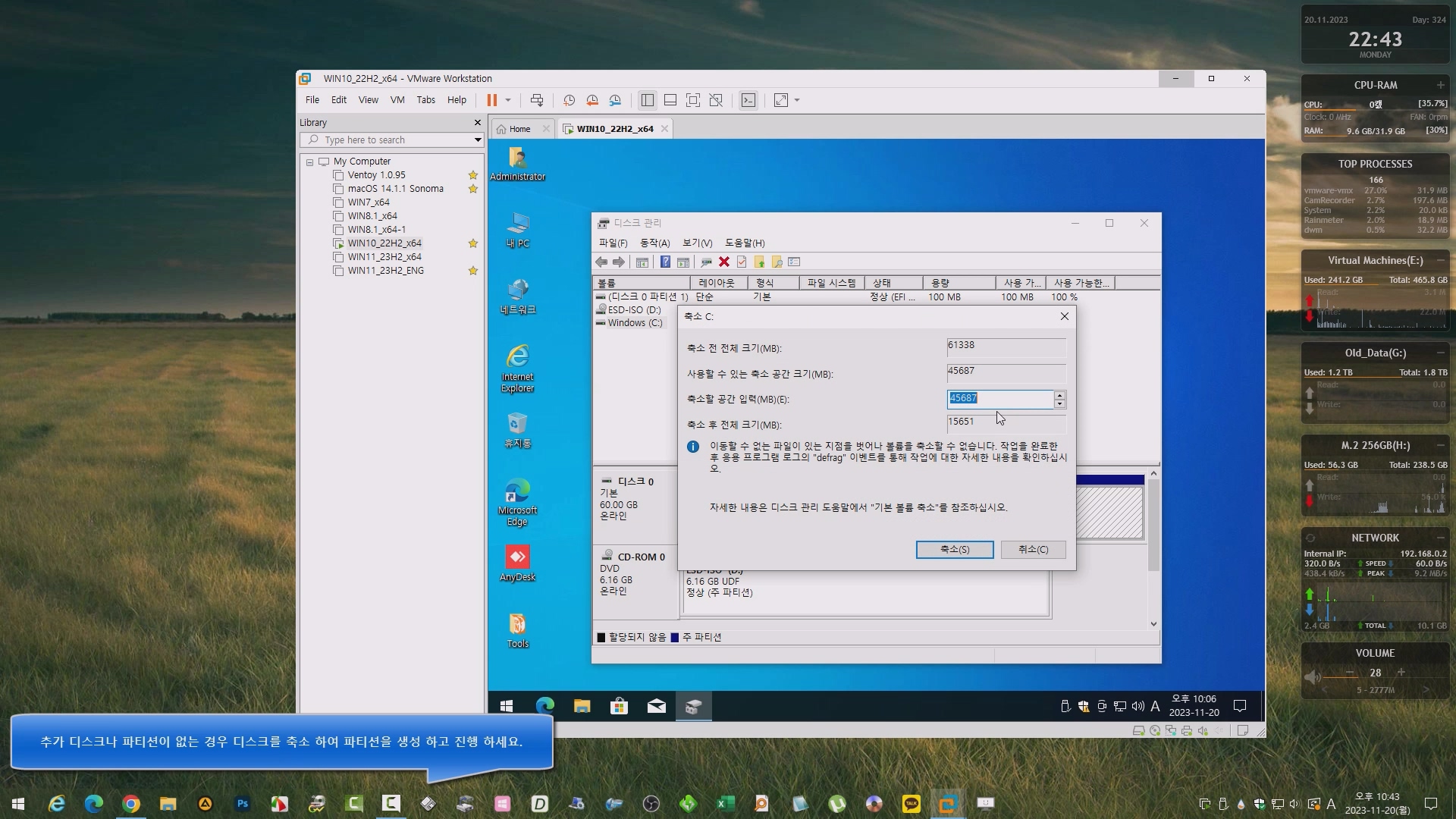
Task: Open the power options dropdown beside pause
Action: tap(508, 100)
